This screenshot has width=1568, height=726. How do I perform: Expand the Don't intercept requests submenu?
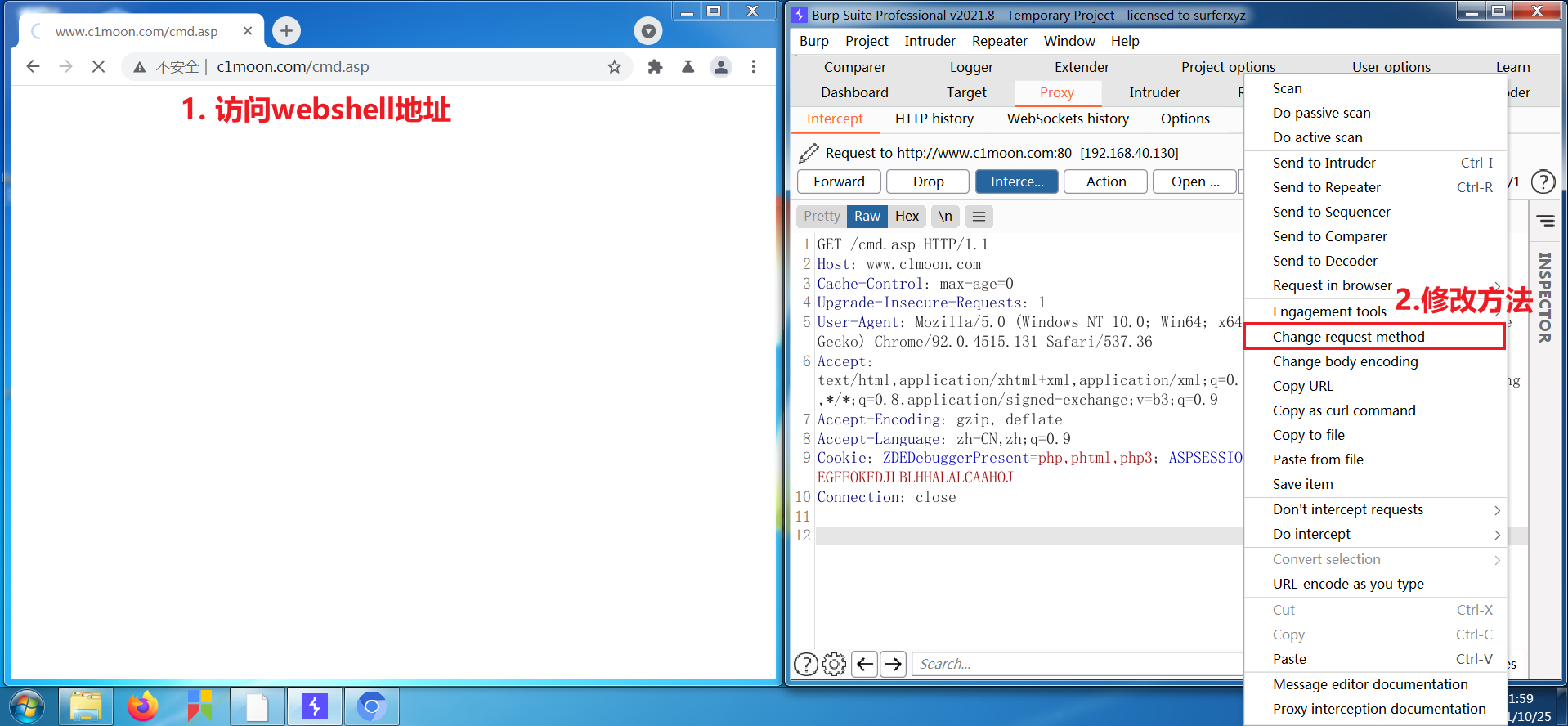point(1375,509)
